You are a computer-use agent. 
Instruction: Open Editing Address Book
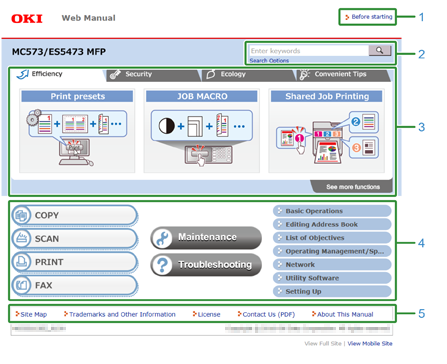pos(332,224)
